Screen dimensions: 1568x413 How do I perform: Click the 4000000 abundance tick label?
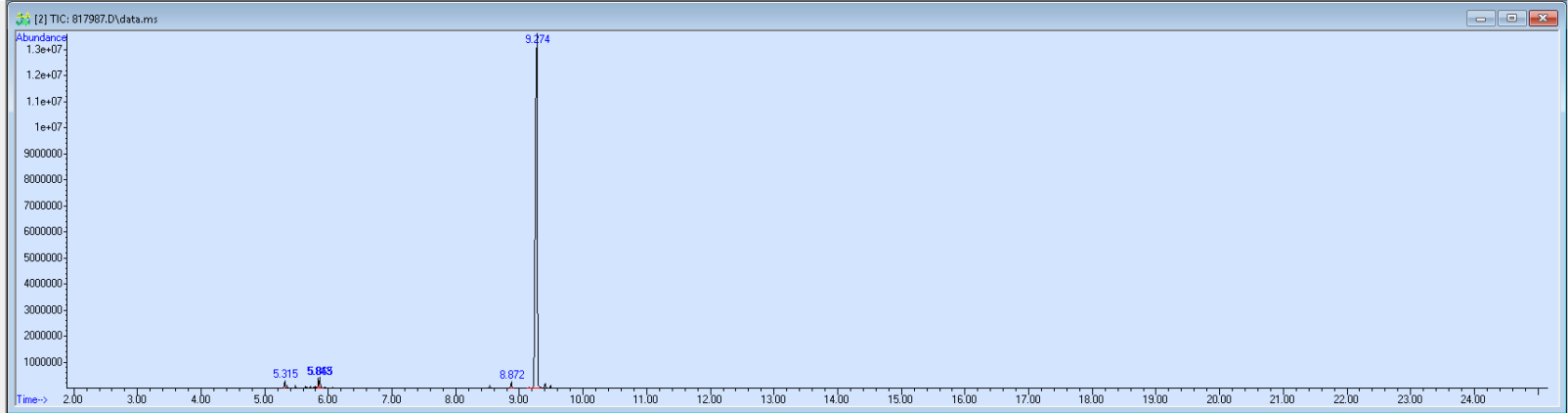(43, 283)
